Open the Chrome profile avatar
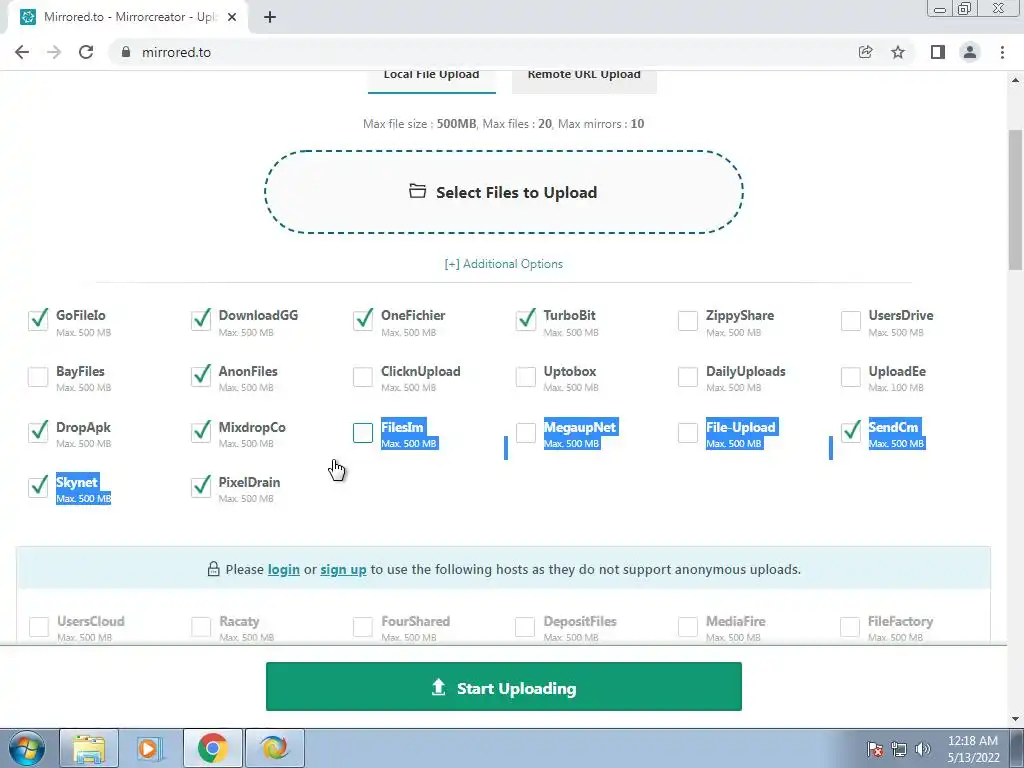Image resolution: width=1024 pixels, height=768 pixels. tap(970, 52)
